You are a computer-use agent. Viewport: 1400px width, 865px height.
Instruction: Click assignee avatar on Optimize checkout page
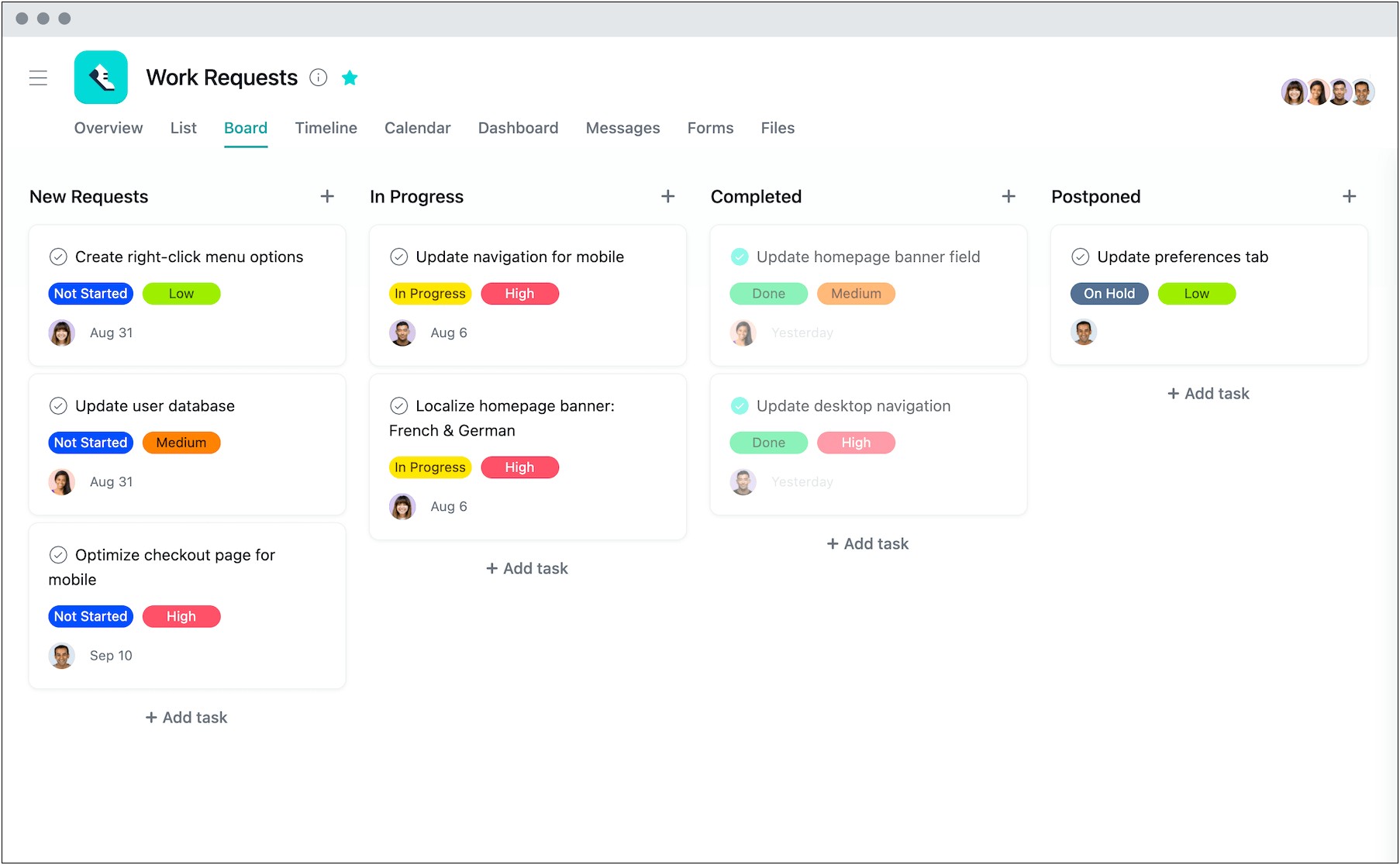pos(62,655)
